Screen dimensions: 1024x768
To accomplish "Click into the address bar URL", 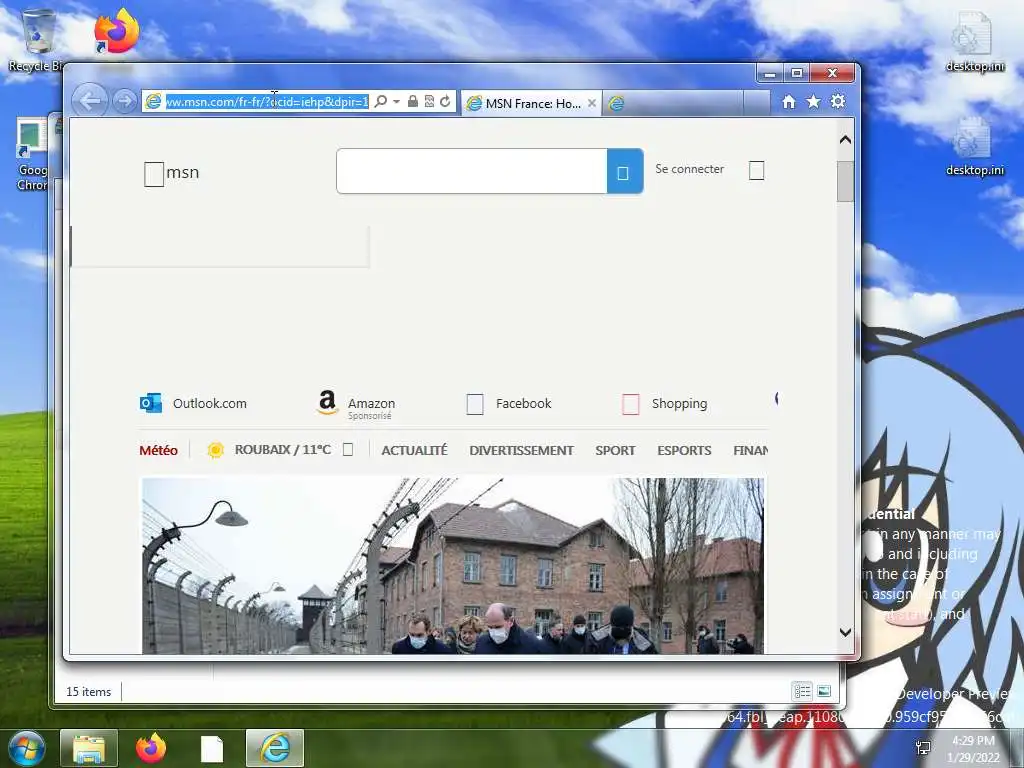I will coord(267,101).
